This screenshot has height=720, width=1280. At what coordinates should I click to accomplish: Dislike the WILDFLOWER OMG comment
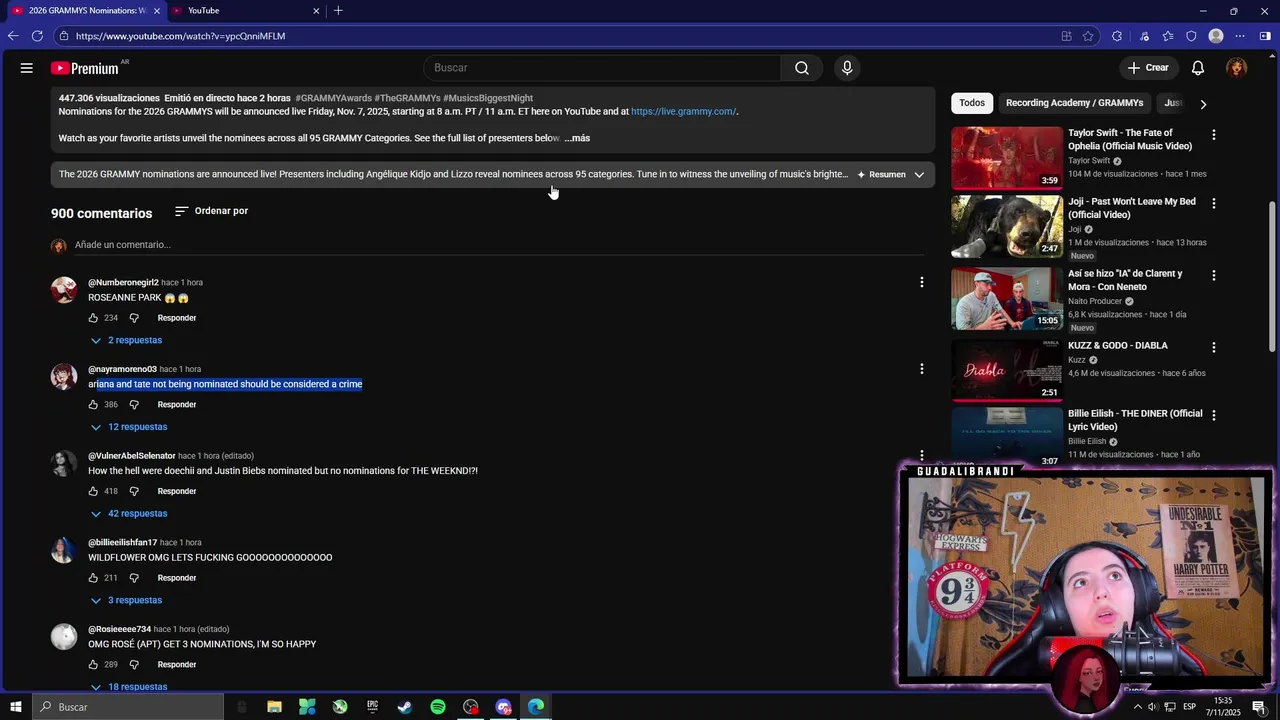[x=134, y=578]
